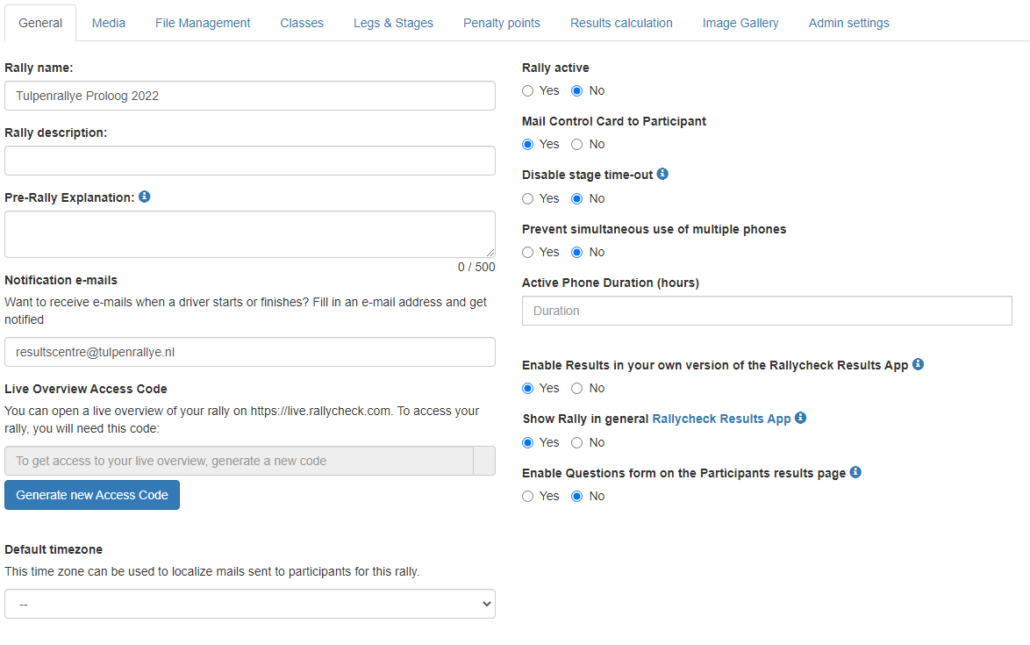Click the info icon for the Questions form setting

coord(855,472)
